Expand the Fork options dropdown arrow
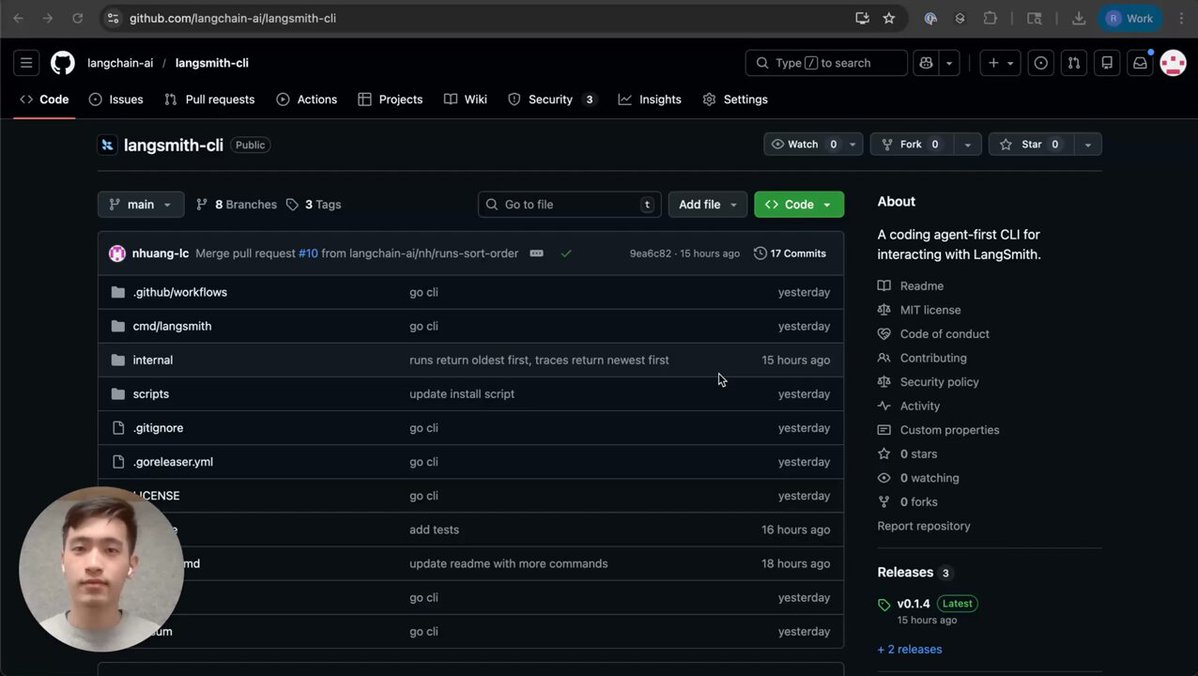The width and height of the screenshot is (1198, 676). (x=967, y=144)
